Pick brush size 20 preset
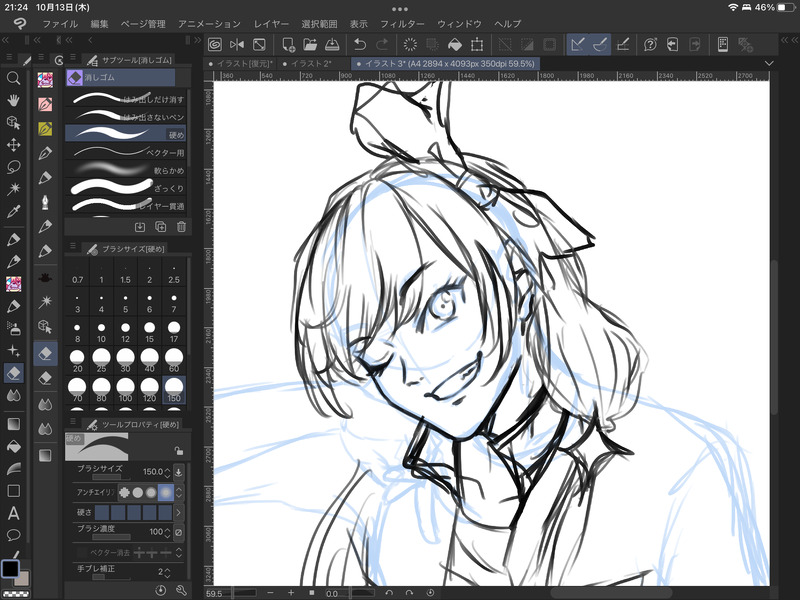This screenshot has height=600, width=800. 77,361
